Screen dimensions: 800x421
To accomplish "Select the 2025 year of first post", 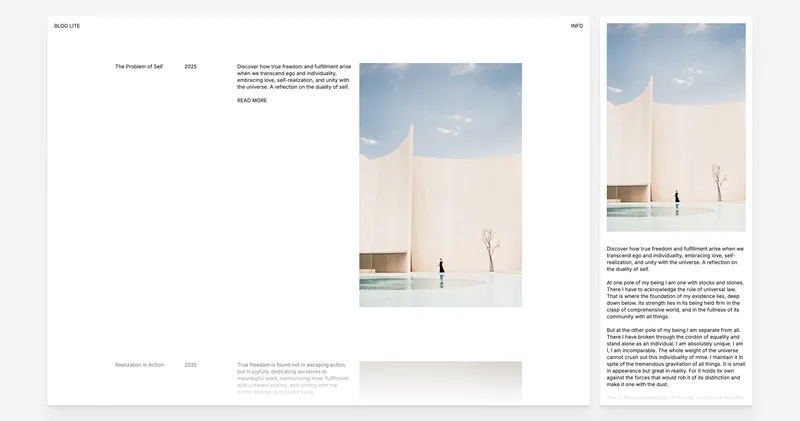I will pyautogui.click(x=190, y=67).
